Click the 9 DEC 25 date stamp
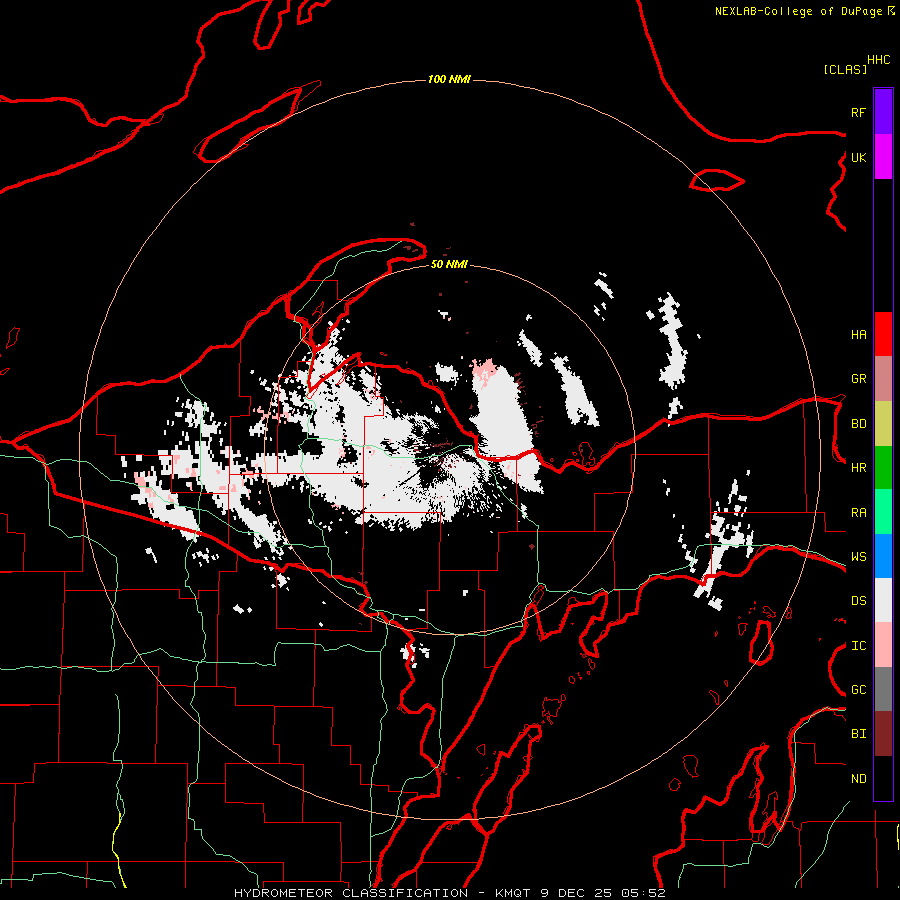The width and height of the screenshot is (900, 900). [577, 893]
